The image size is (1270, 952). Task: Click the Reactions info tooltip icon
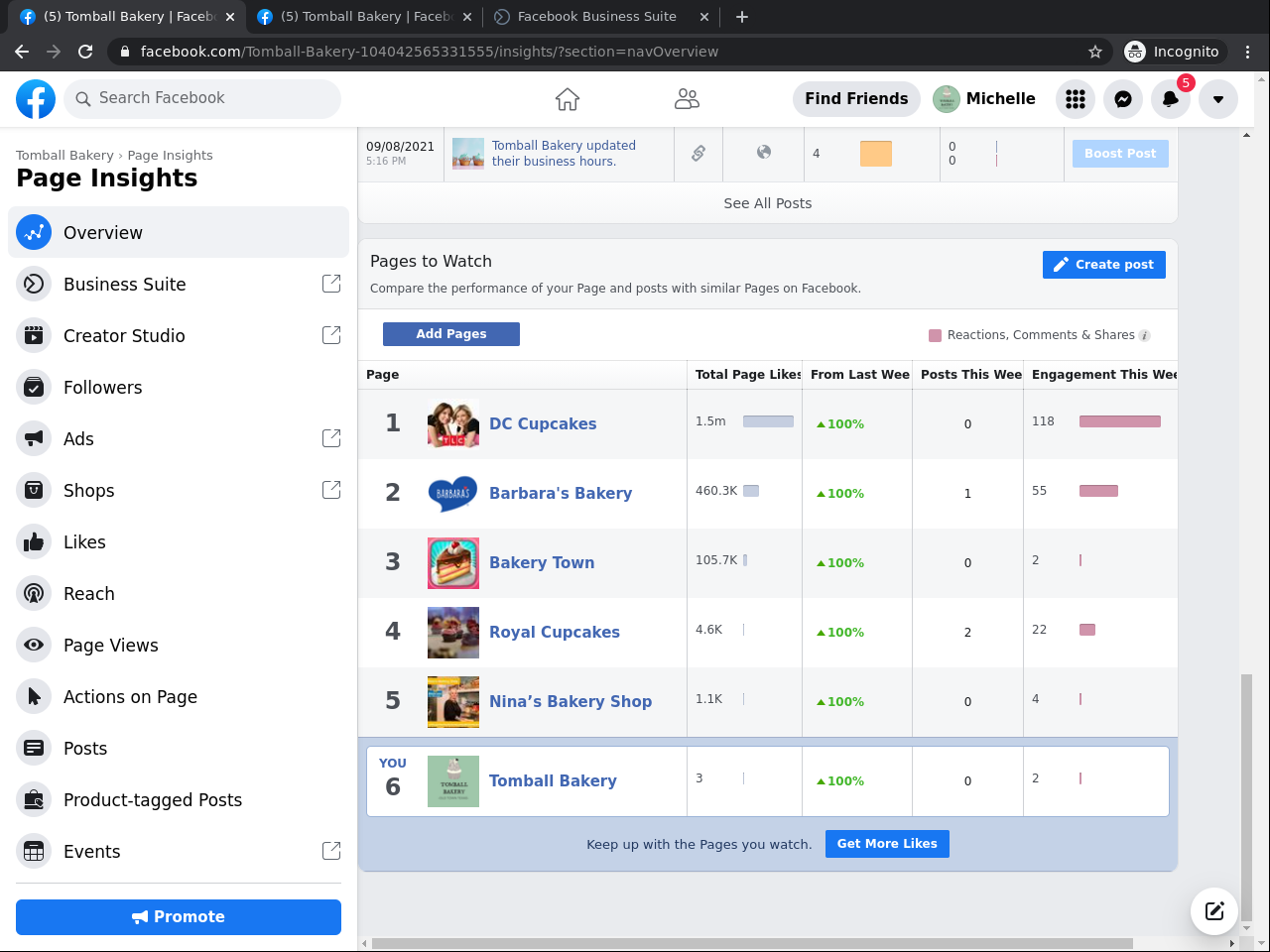1144,335
